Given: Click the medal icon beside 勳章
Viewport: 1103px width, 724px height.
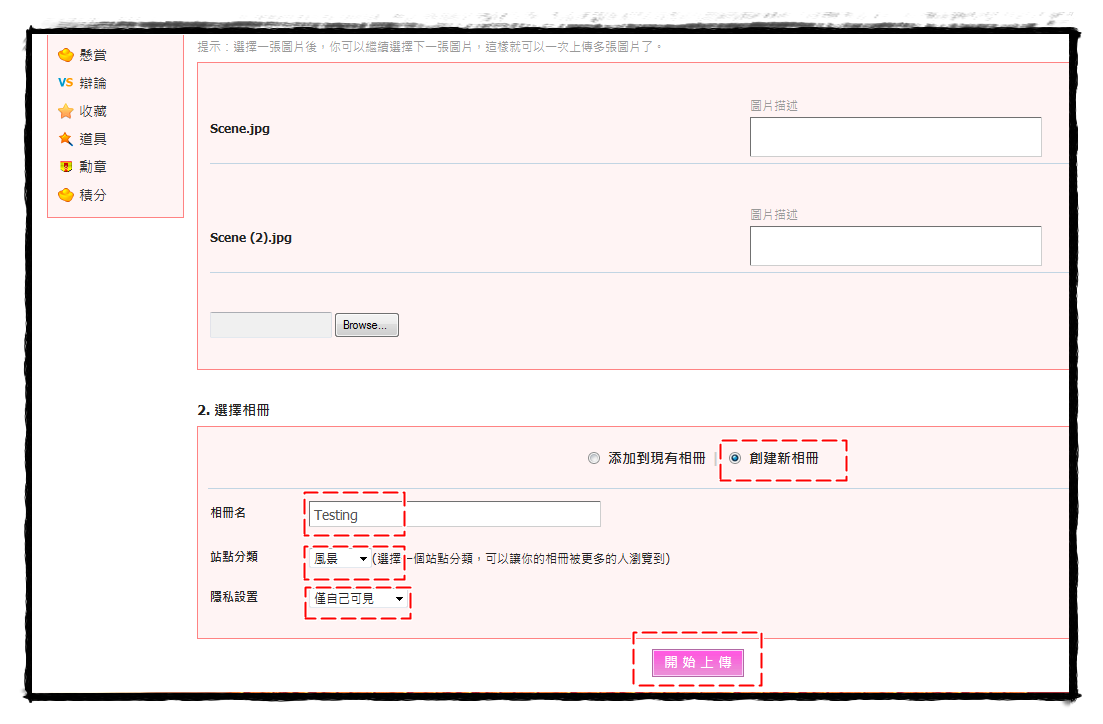Looking at the screenshot, I should pyautogui.click(x=66, y=167).
